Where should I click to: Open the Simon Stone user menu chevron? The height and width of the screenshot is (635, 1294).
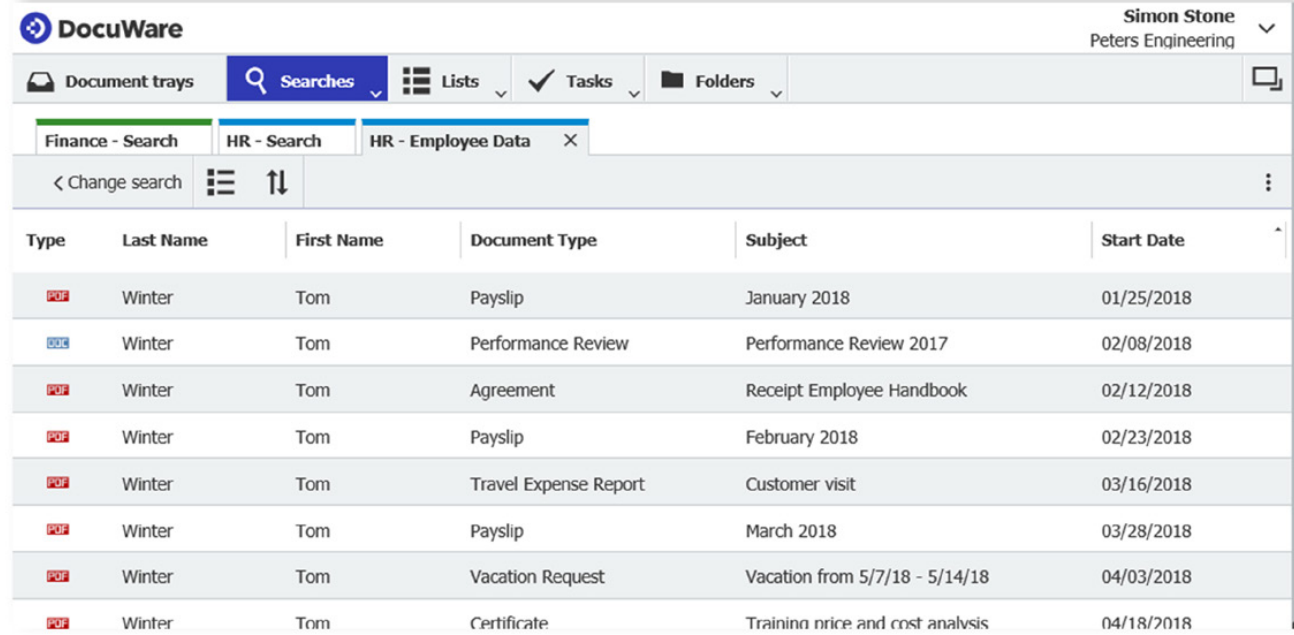tap(1267, 28)
